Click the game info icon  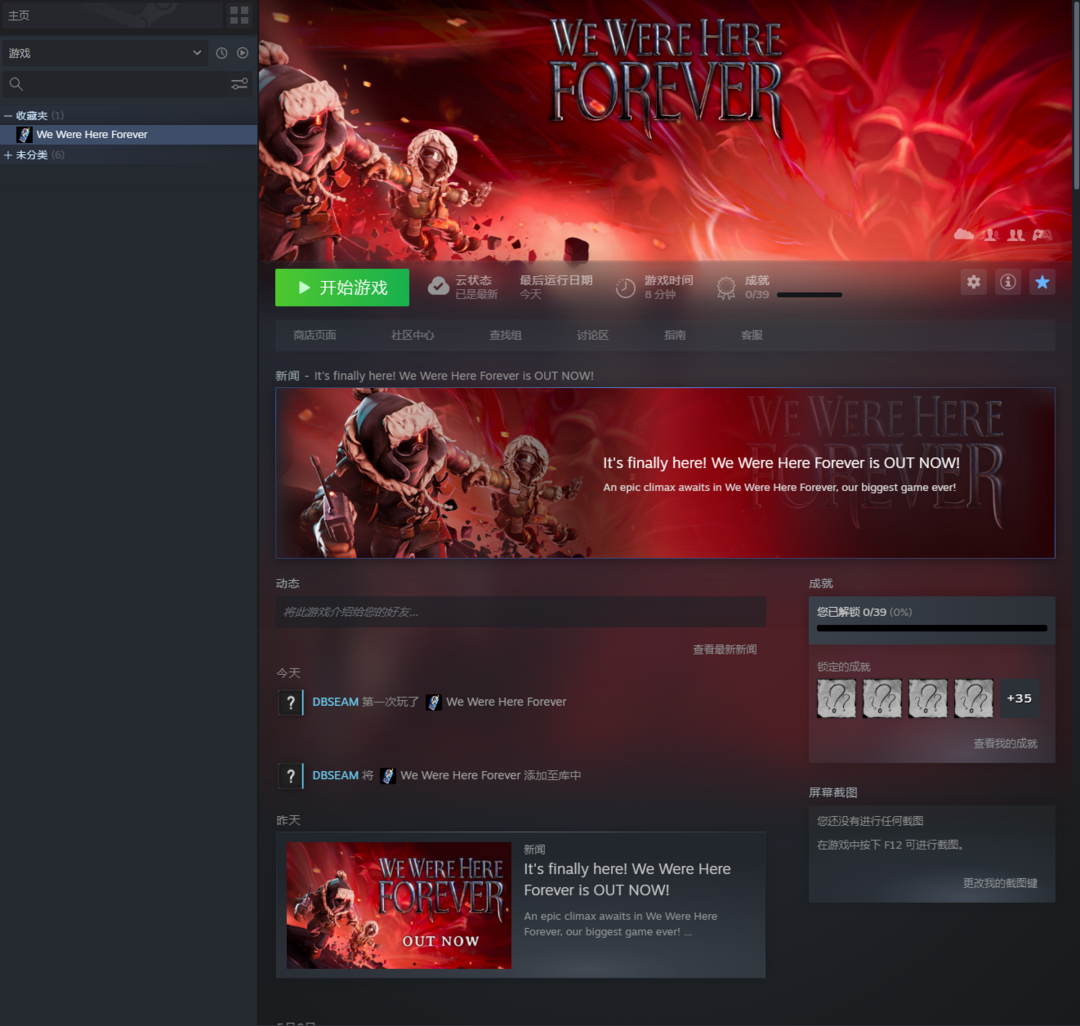(x=1008, y=282)
